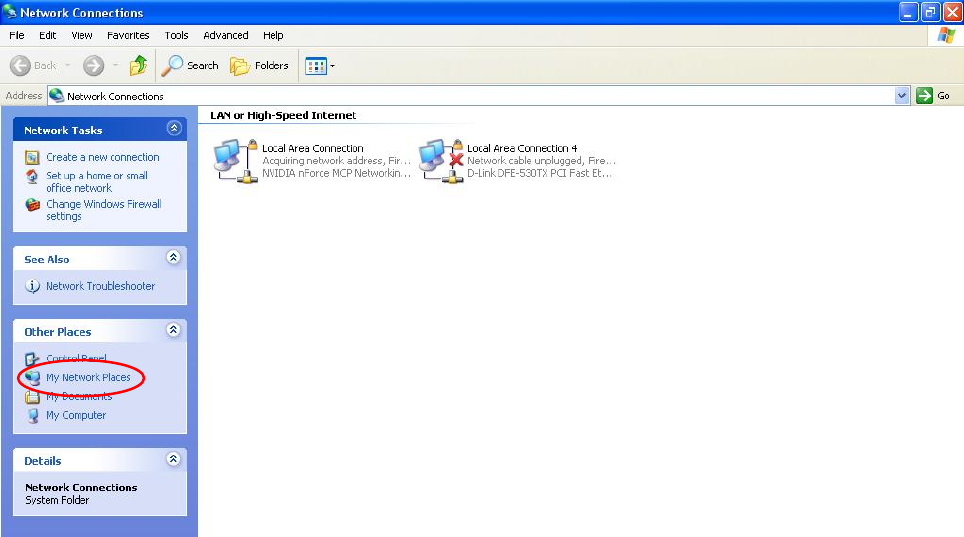Toggle the Folders pane button
Viewport: 964px width, 537px height.
tap(259, 65)
